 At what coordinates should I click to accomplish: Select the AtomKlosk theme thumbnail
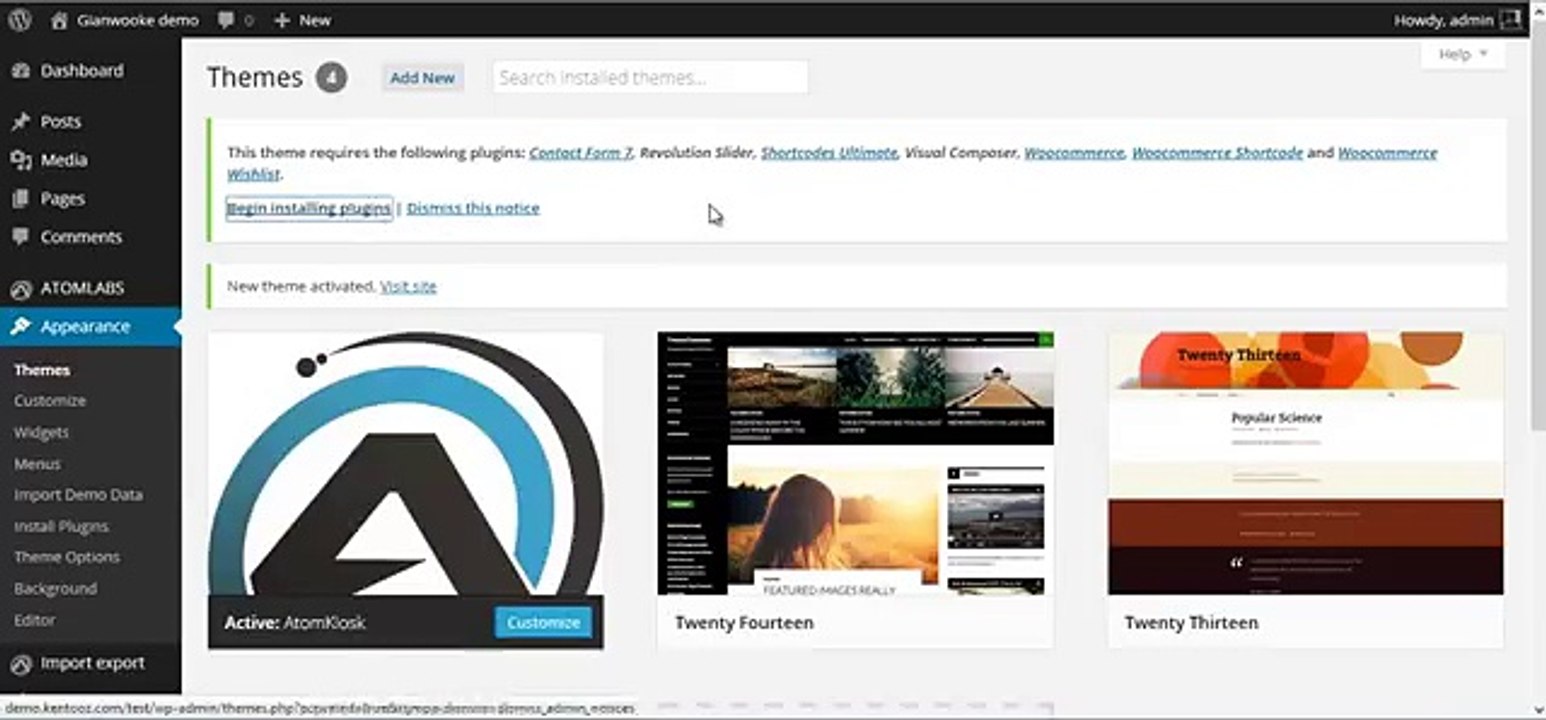(406, 464)
